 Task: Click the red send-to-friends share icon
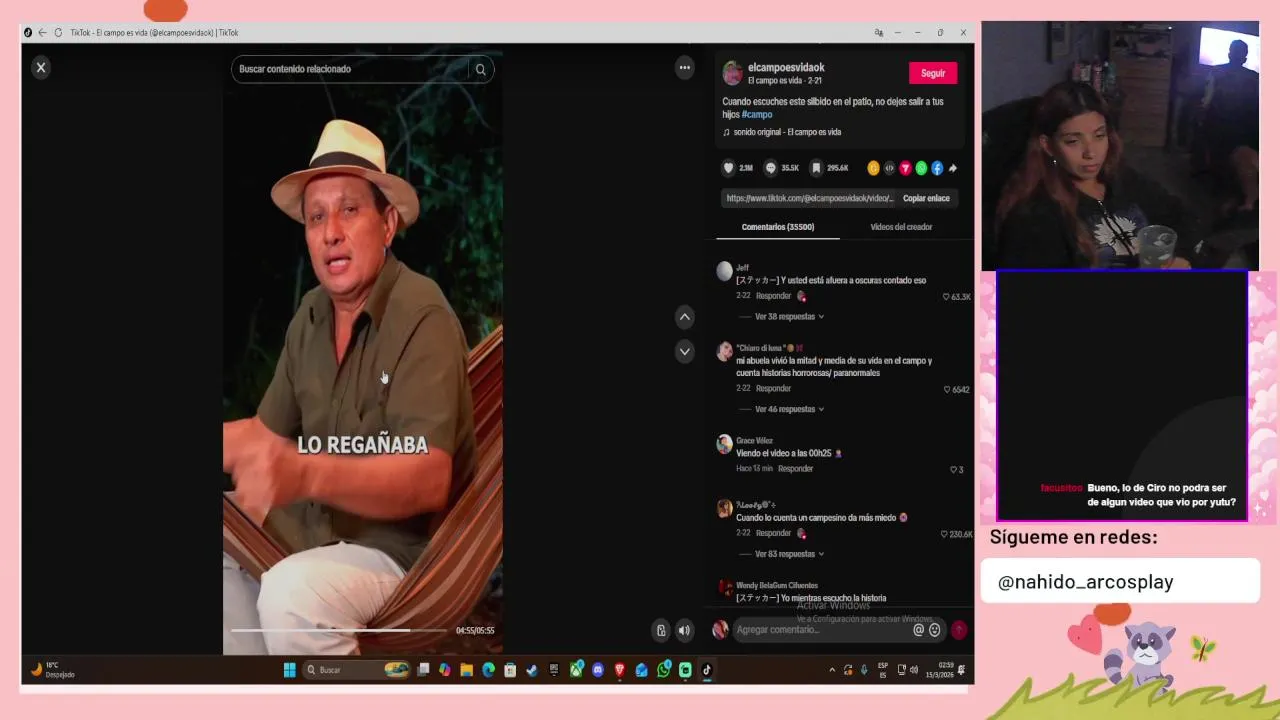click(905, 168)
